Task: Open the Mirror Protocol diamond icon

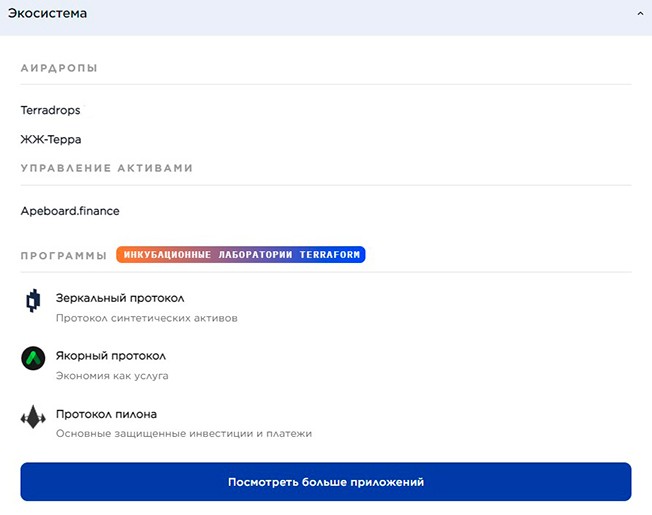Action: (x=33, y=301)
